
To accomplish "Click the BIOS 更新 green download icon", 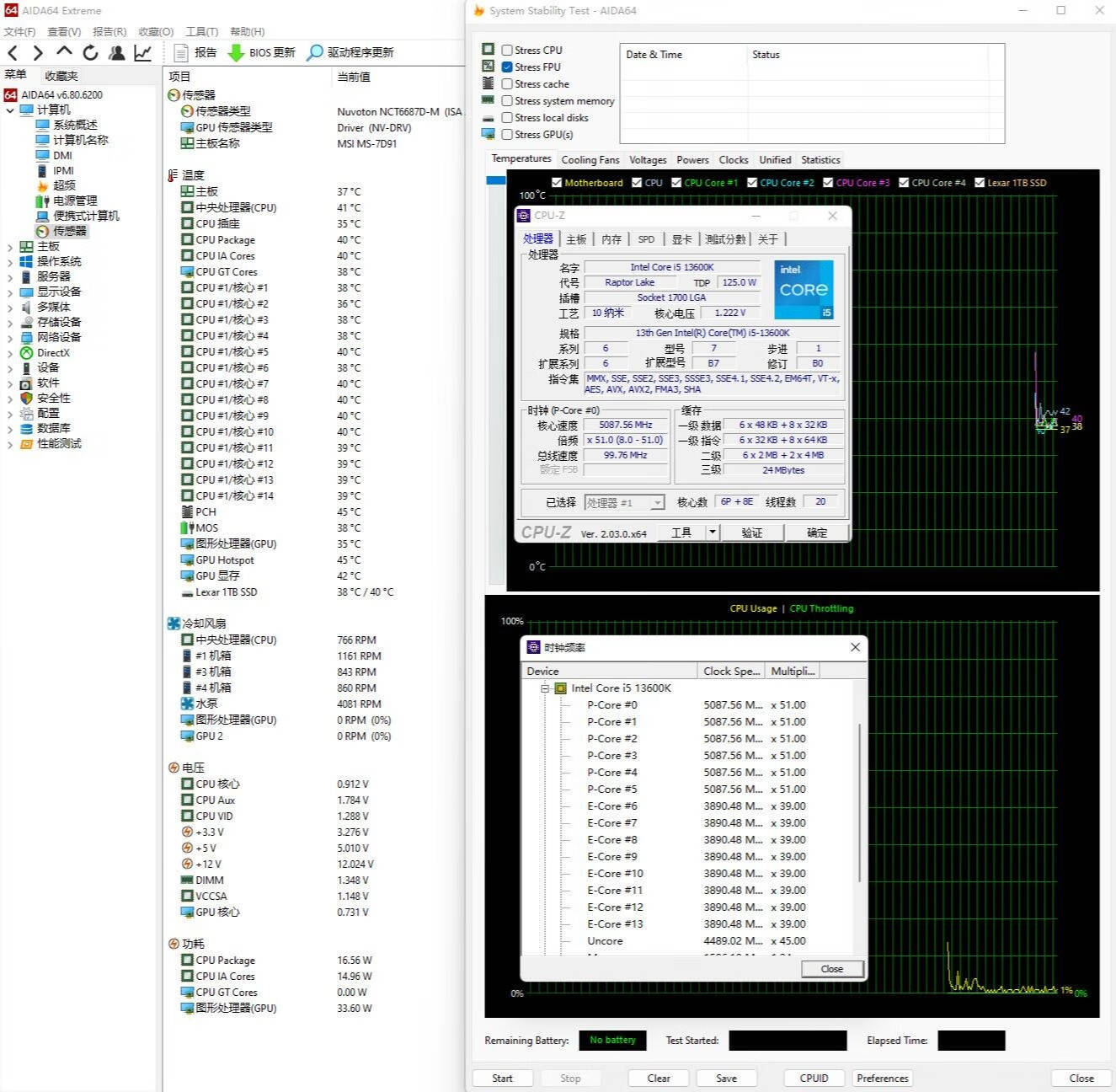I will (x=236, y=52).
